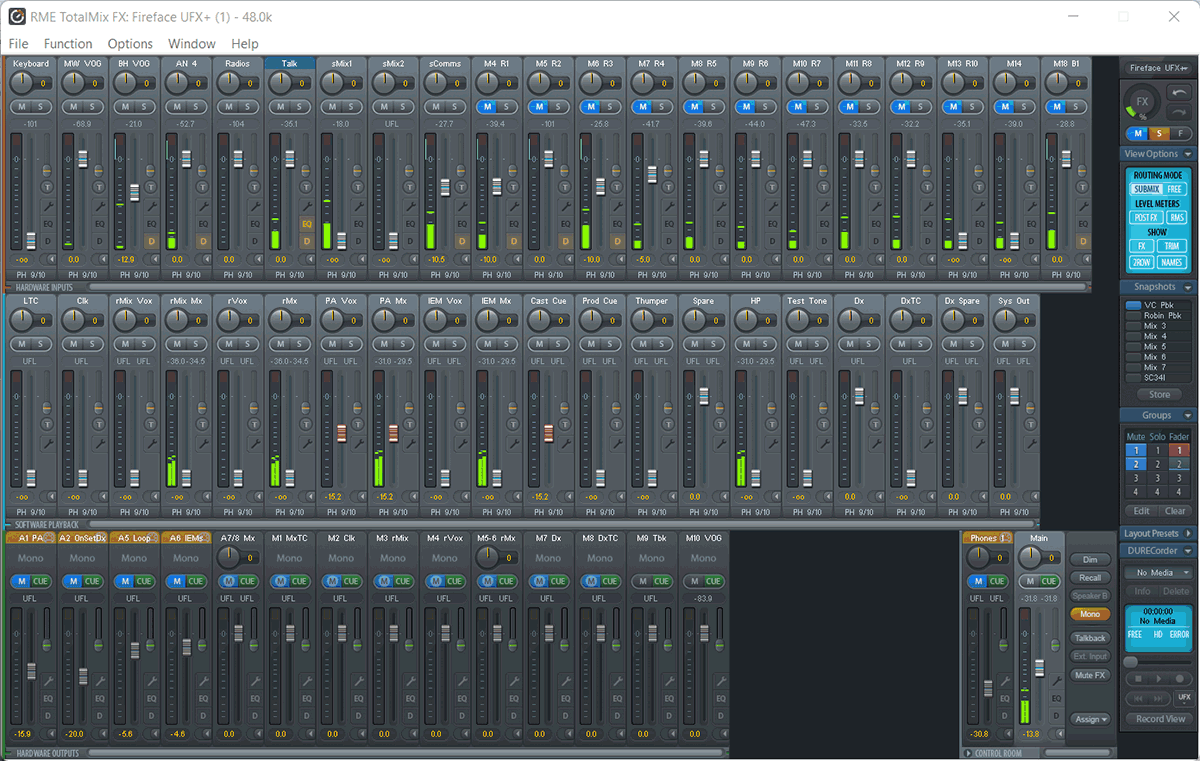Toggle Dynamics D on AN 4 channel
Viewport: 1200px width, 761px height.
coord(203,241)
